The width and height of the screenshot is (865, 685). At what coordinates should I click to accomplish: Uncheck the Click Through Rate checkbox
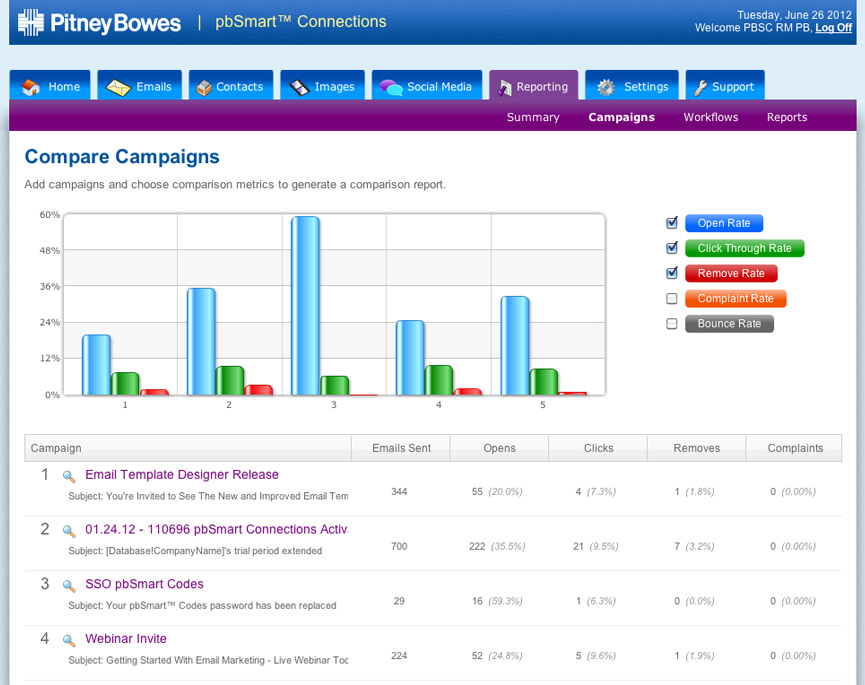(671, 248)
